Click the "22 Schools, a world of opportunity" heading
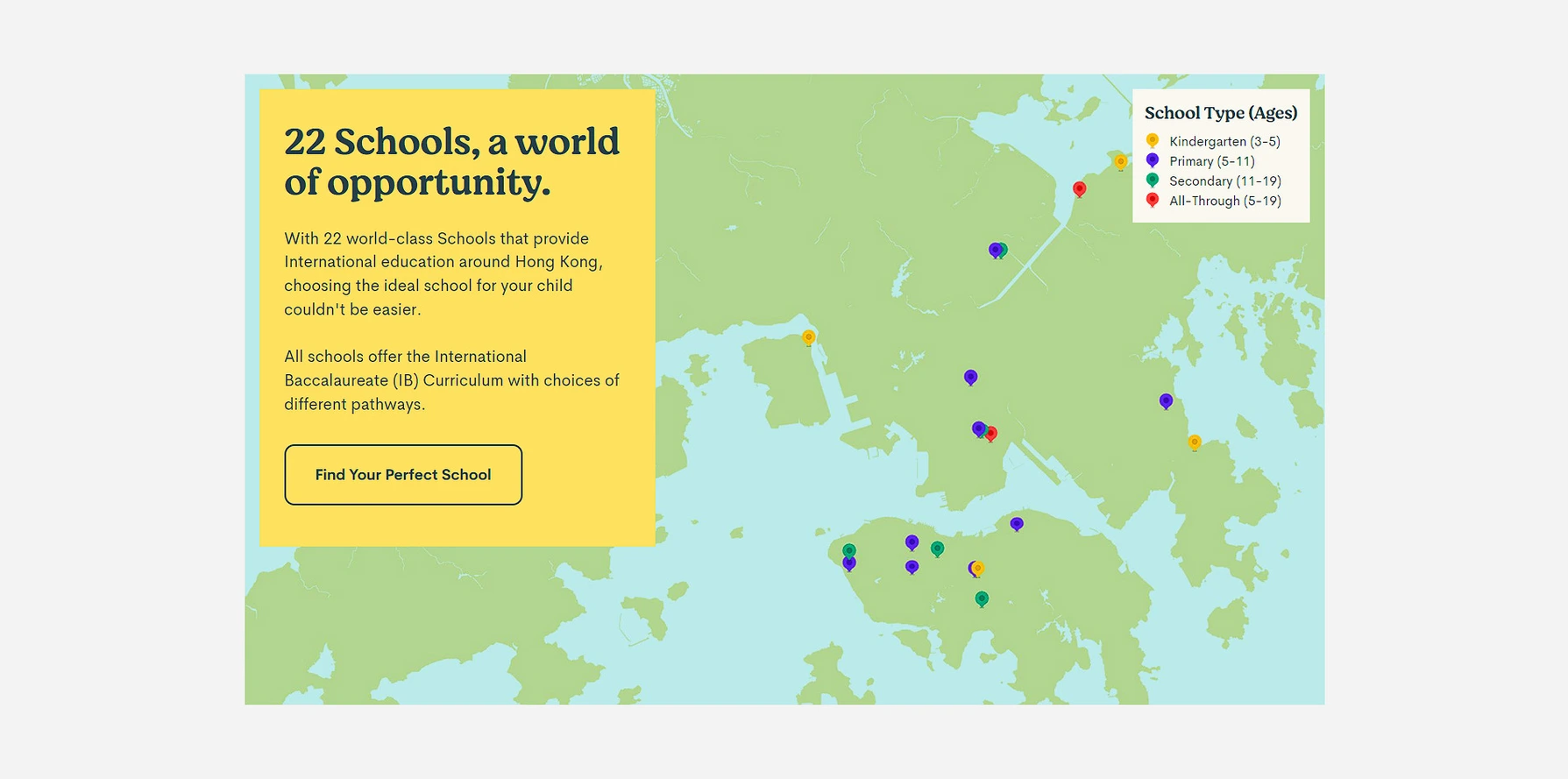 (x=451, y=162)
